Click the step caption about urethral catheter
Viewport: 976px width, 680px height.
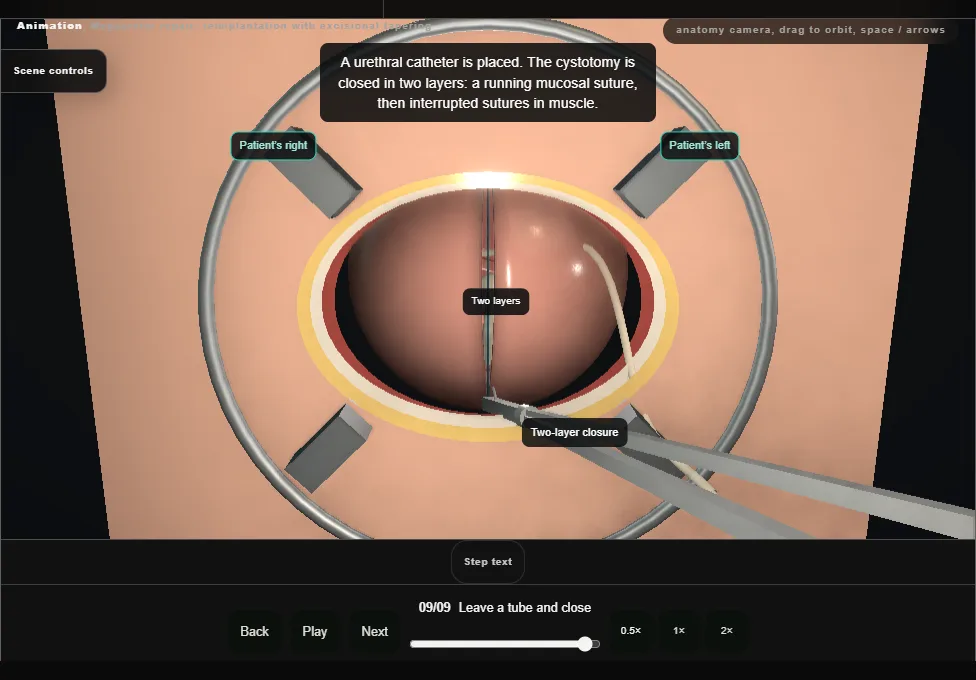click(488, 83)
